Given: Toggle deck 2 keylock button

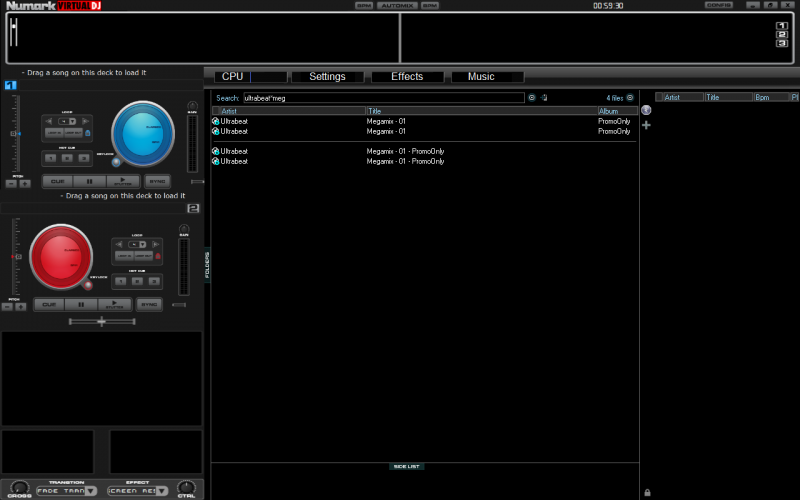Looking at the screenshot, I should 88,285.
